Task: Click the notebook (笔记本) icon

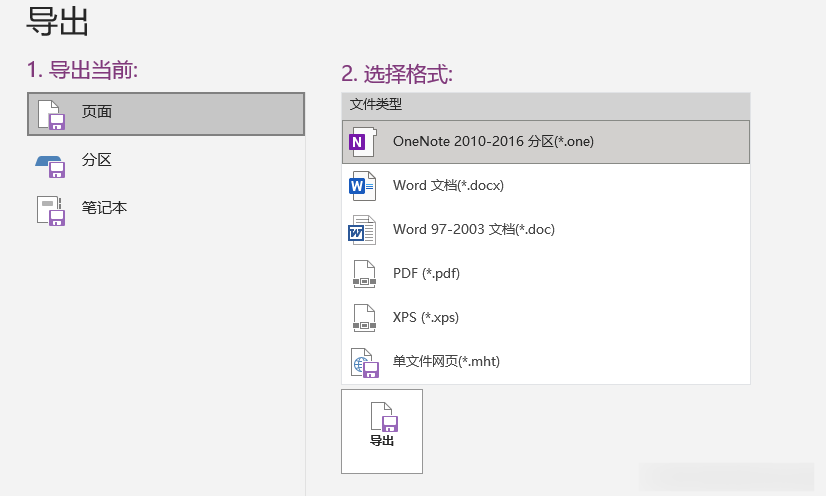Action: click(51, 210)
